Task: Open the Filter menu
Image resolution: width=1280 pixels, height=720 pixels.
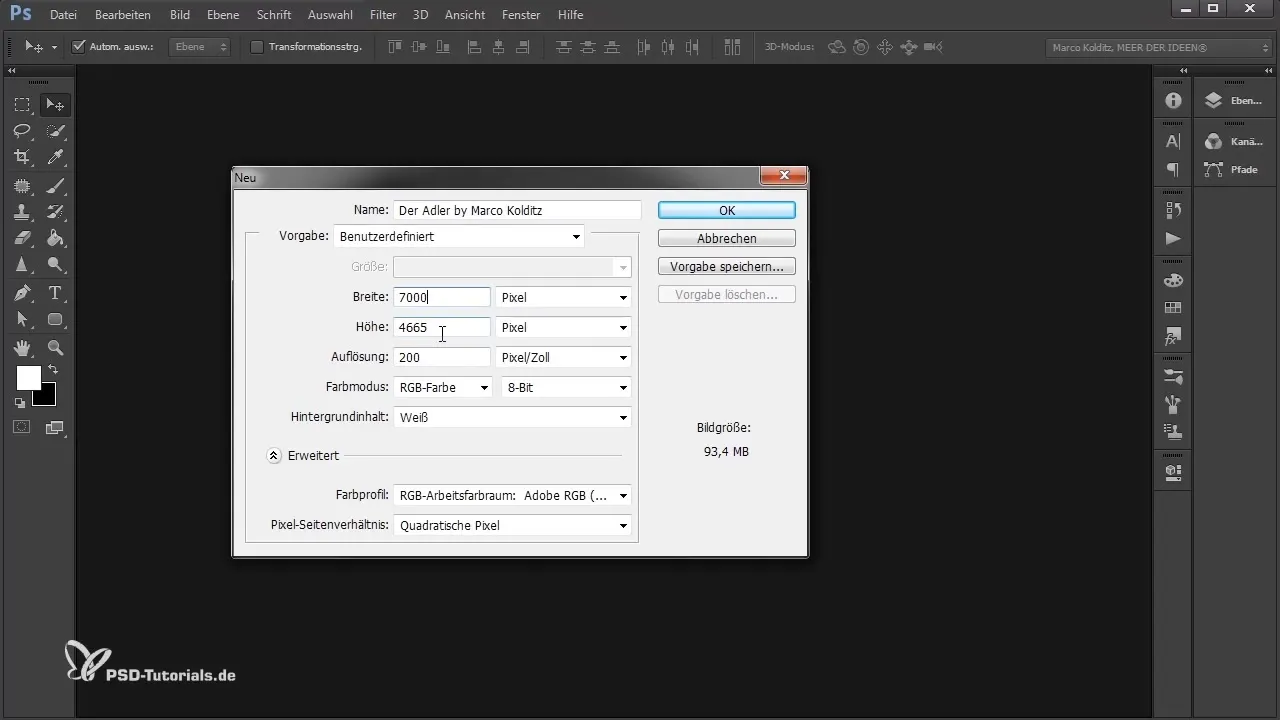Action: [x=383, y=15]
